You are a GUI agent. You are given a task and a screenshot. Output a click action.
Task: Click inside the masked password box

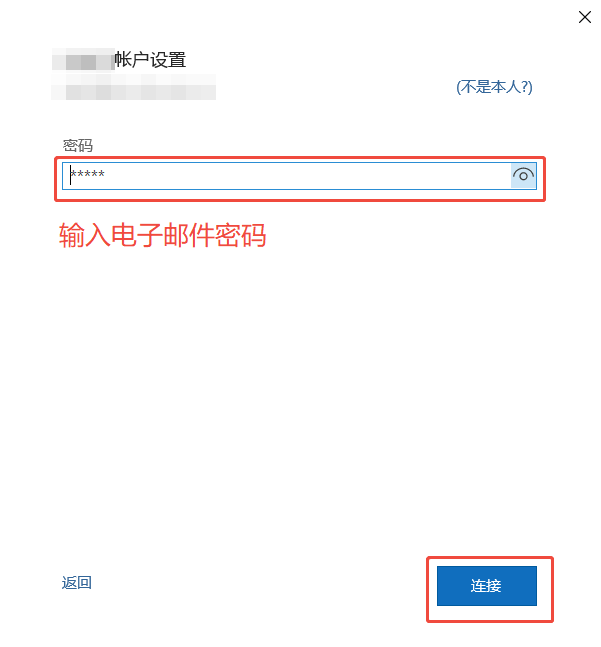coord(299,176)
